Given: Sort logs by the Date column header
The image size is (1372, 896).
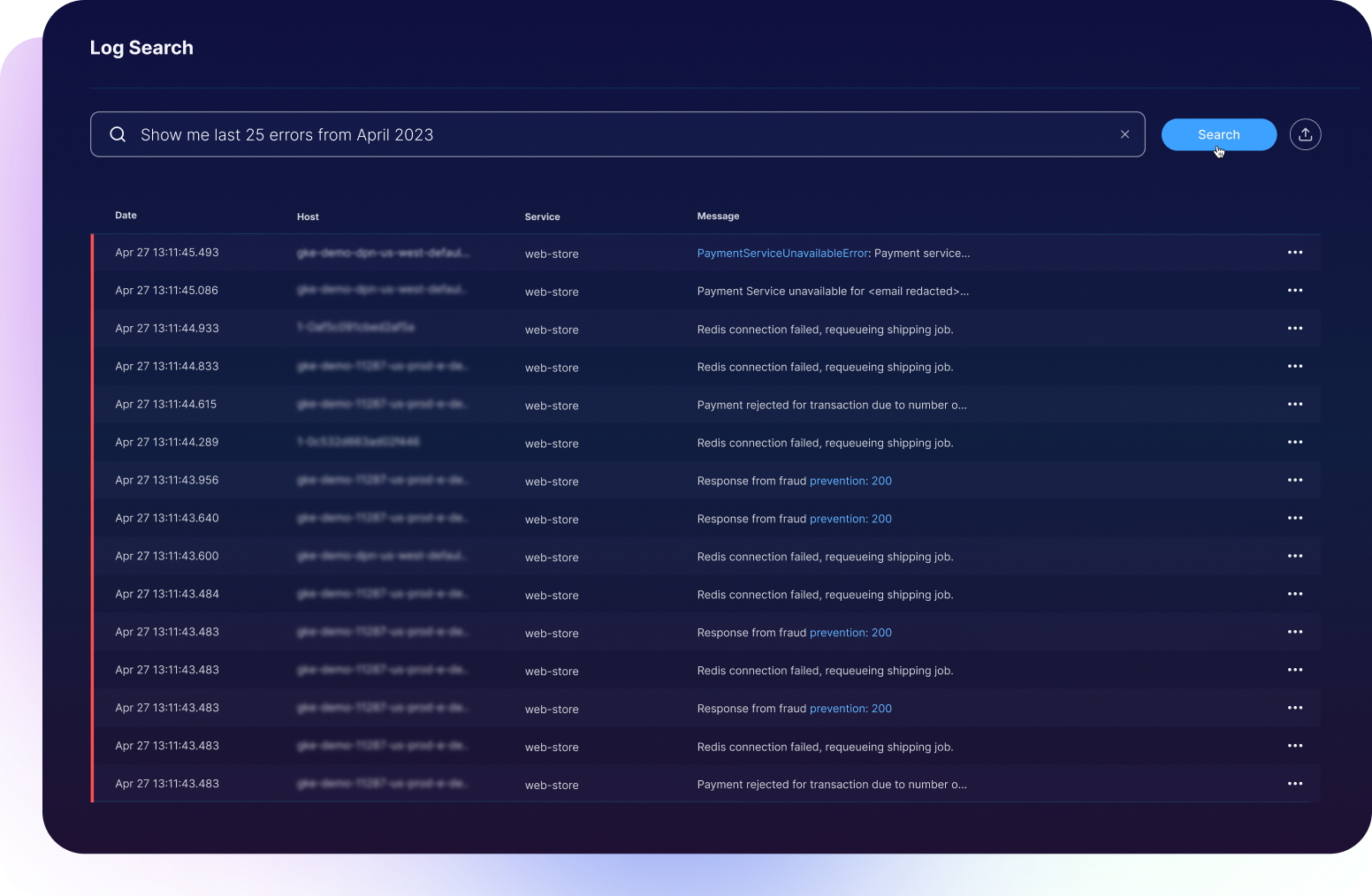Looking at the screenshot, I should [126, 215].
